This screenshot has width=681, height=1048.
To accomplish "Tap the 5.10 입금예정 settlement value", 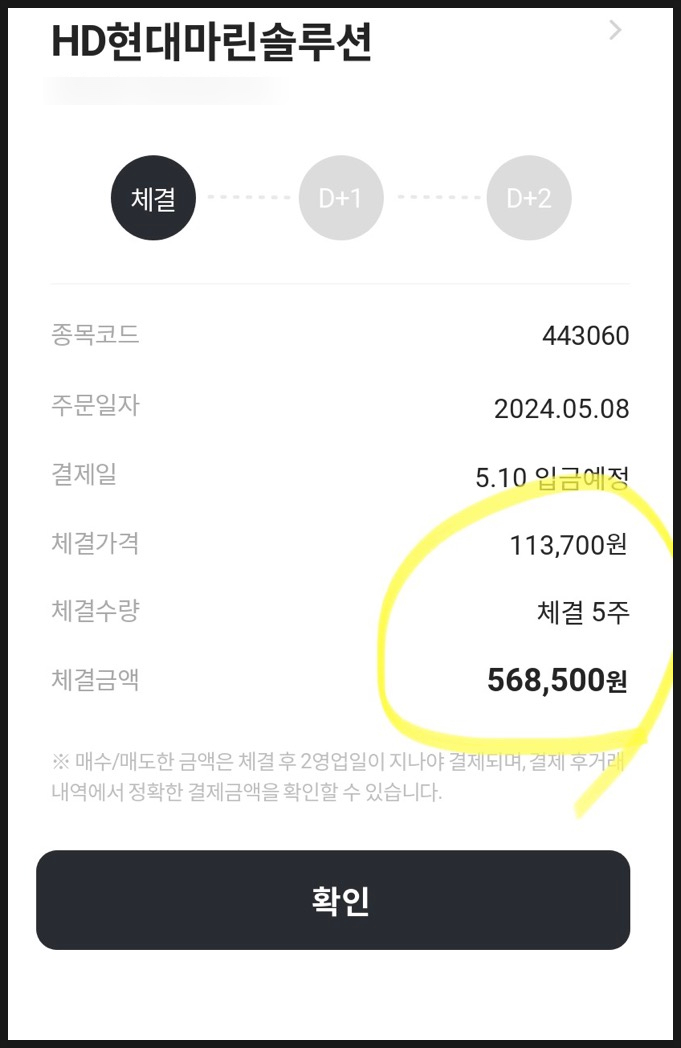I will click(552, 477).
